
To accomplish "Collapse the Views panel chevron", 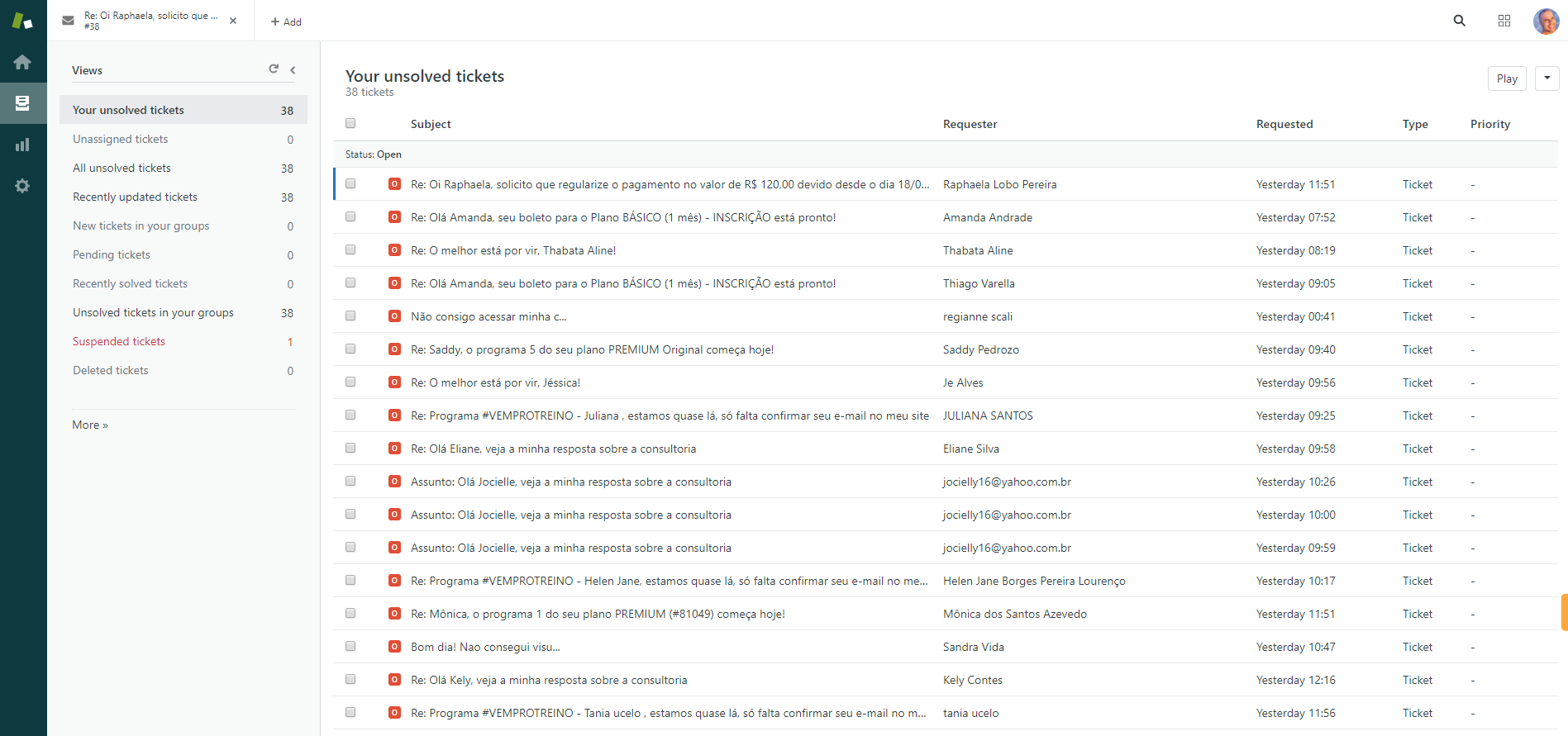I will (293, 70).
